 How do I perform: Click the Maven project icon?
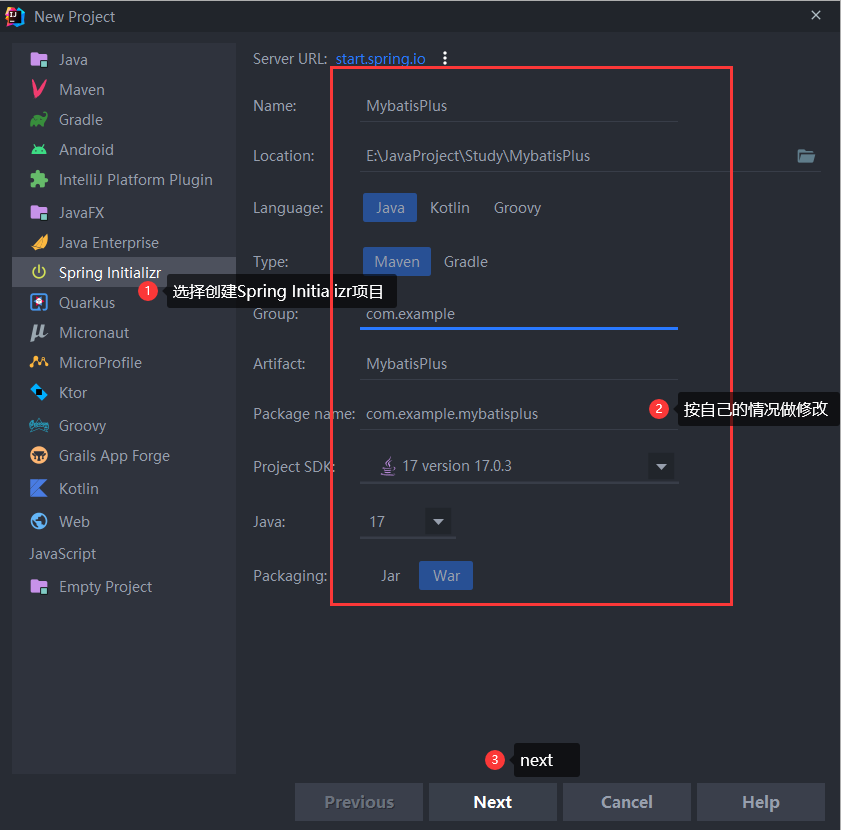39,89
